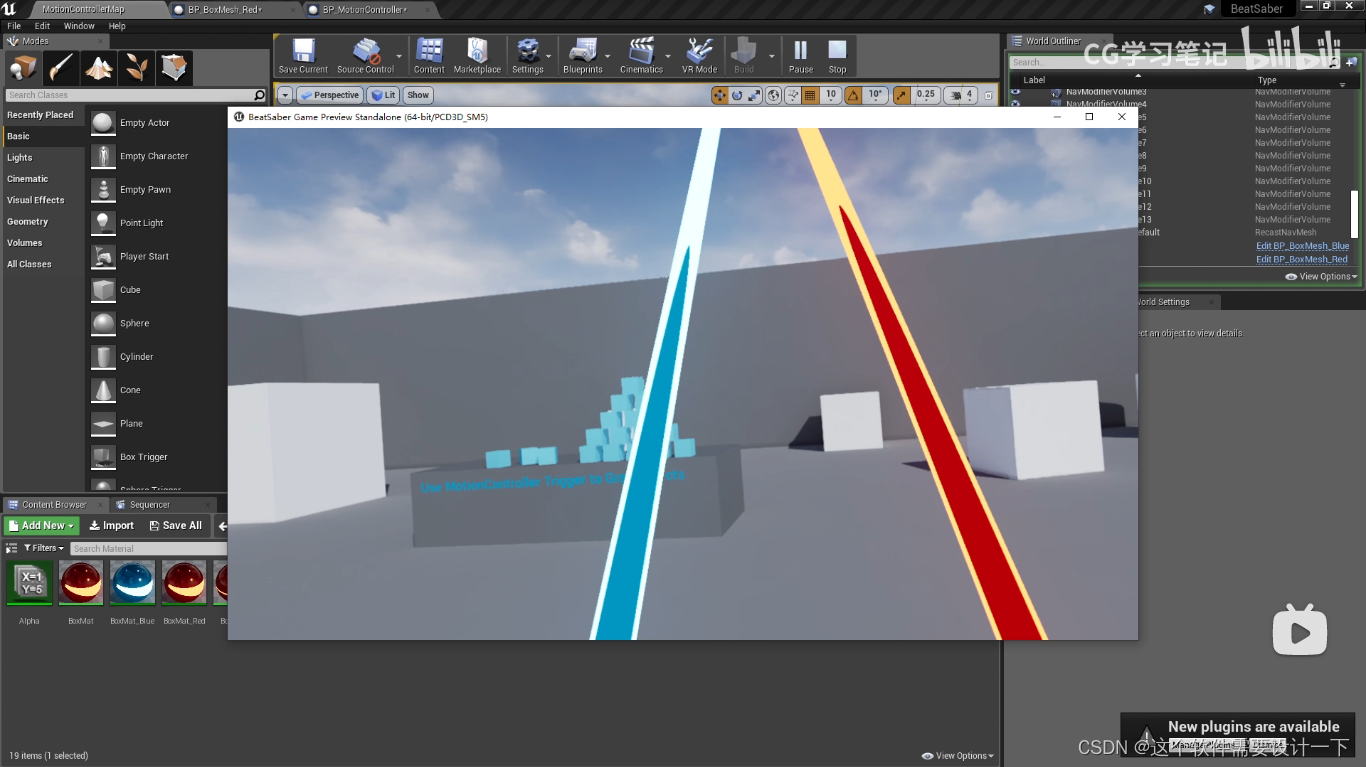
Task: Toggle the sources panel icon beside Filters
Action: coord(11,548)
